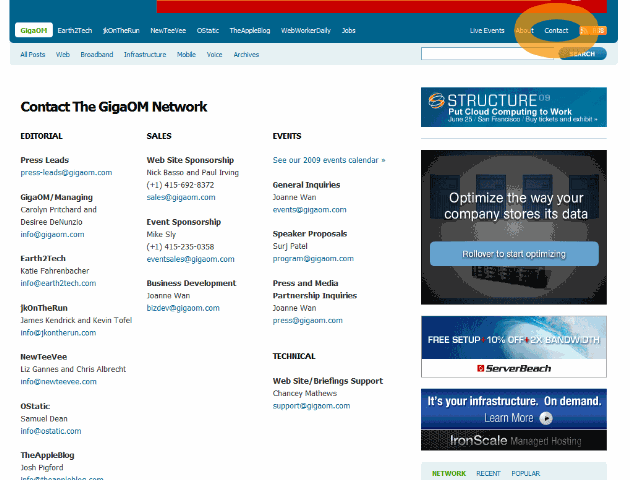Switch to the Recent tab in sidebar
630x480 pixels.
point(488,473)
